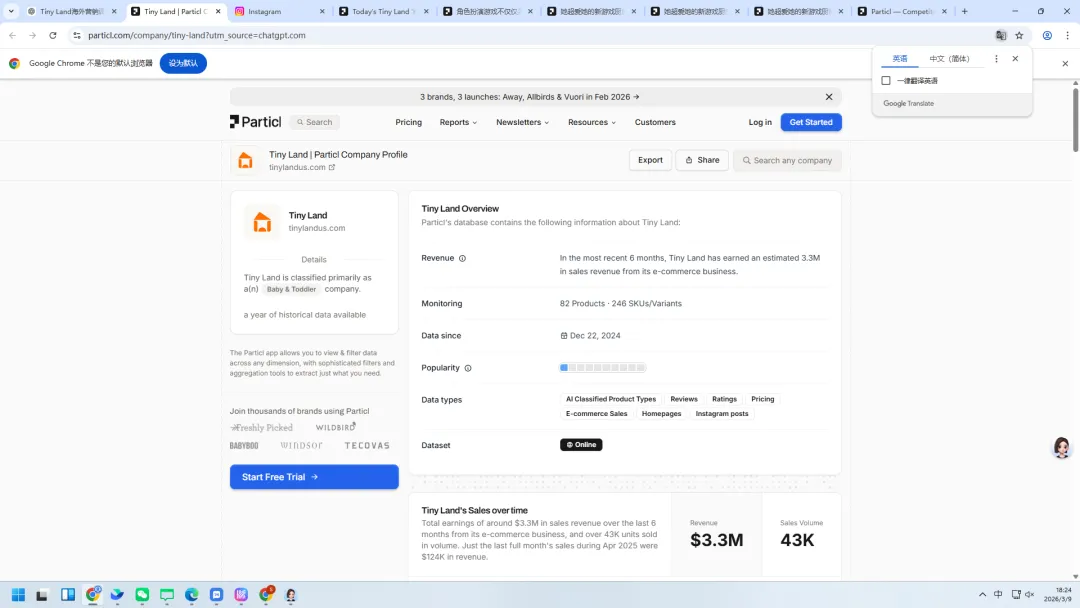Open translate popup's three-dot options menu
The height and width of the screenshot is (608, 1080).
[996, 59]
